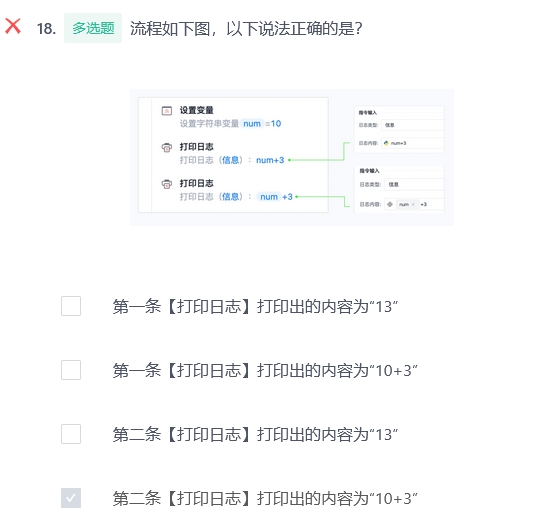Image resolution: width=533 pixels, height=531 pixels.
Task: Open the first 日志类型 dropdown showing 信息
Action: point(413,125)
